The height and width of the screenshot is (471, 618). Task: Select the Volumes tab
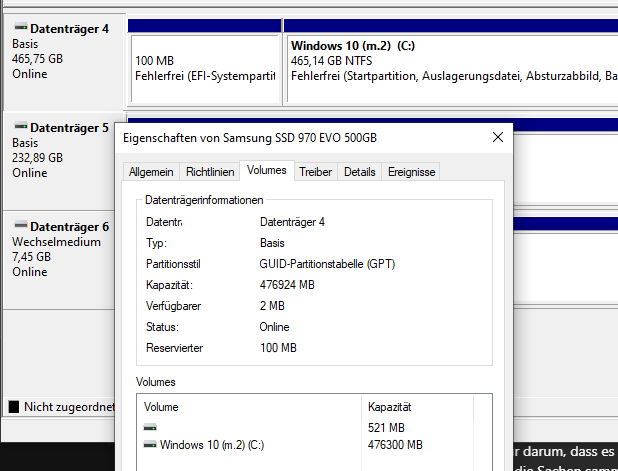tap(267, 170)
